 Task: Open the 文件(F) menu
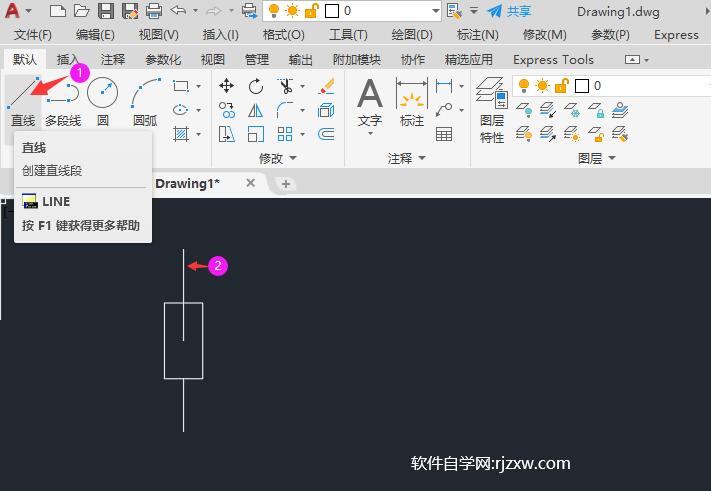pyautogui.click(x=33, y=34)
